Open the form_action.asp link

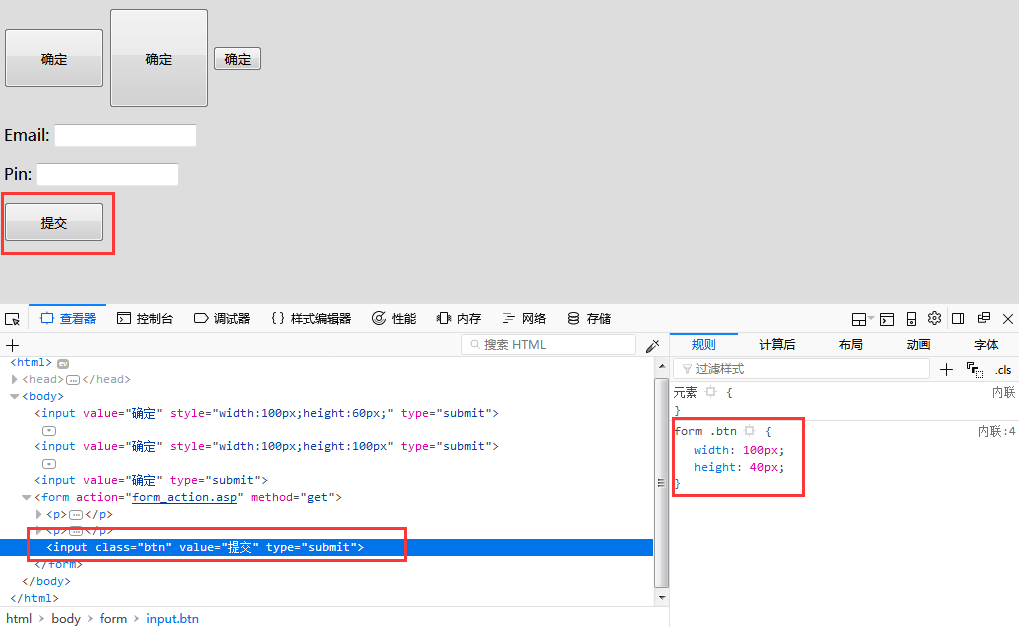point(185,497)
